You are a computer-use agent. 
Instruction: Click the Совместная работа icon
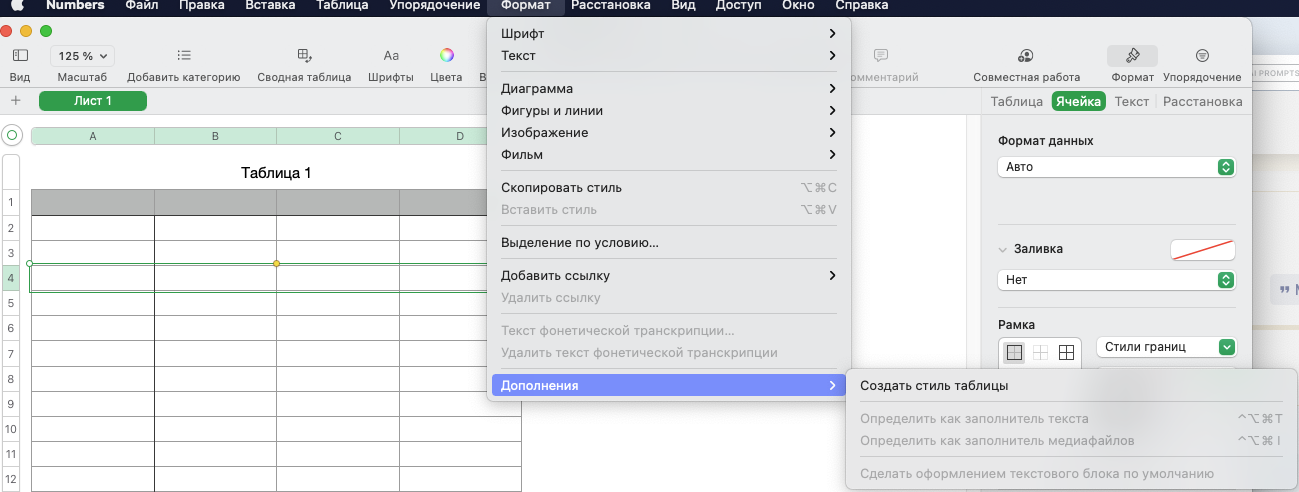pyautogui.click(x=1026, y=56)
